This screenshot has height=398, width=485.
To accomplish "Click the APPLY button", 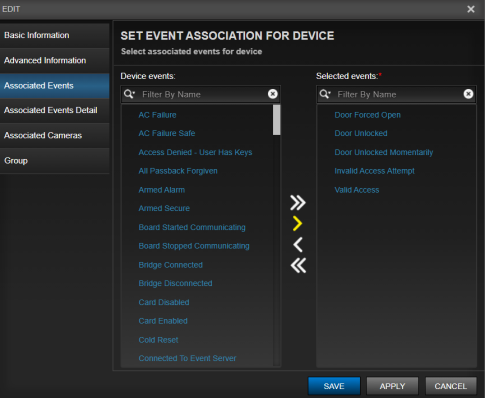I will pos(392,386).
